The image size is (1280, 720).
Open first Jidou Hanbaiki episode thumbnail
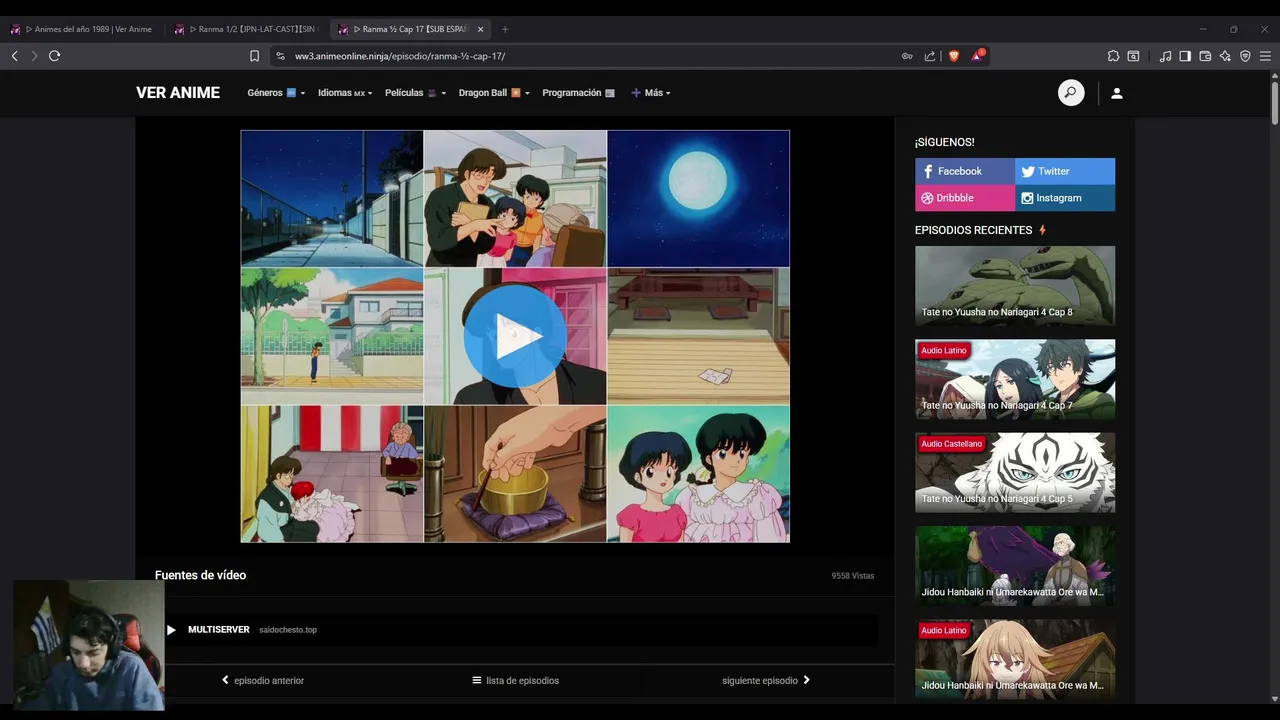tap(1015, 566)
